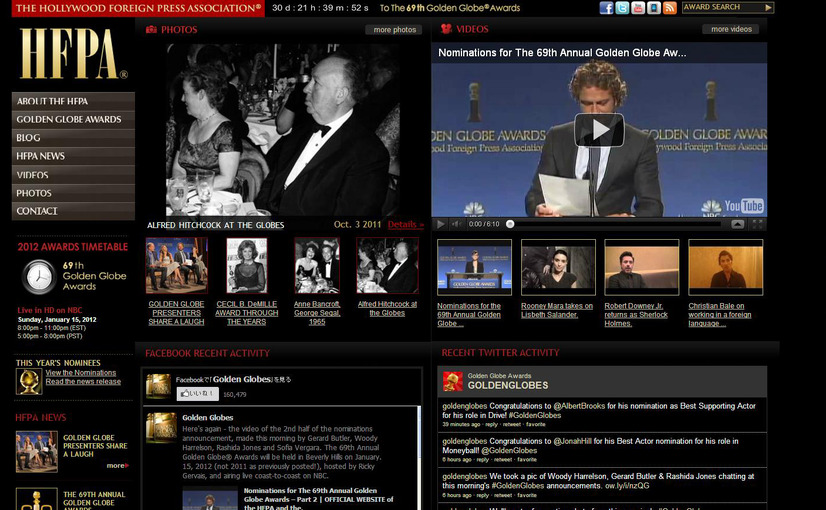
Task: Select Robert Downey Jr. video thumbnail
Action: [642, 267]
